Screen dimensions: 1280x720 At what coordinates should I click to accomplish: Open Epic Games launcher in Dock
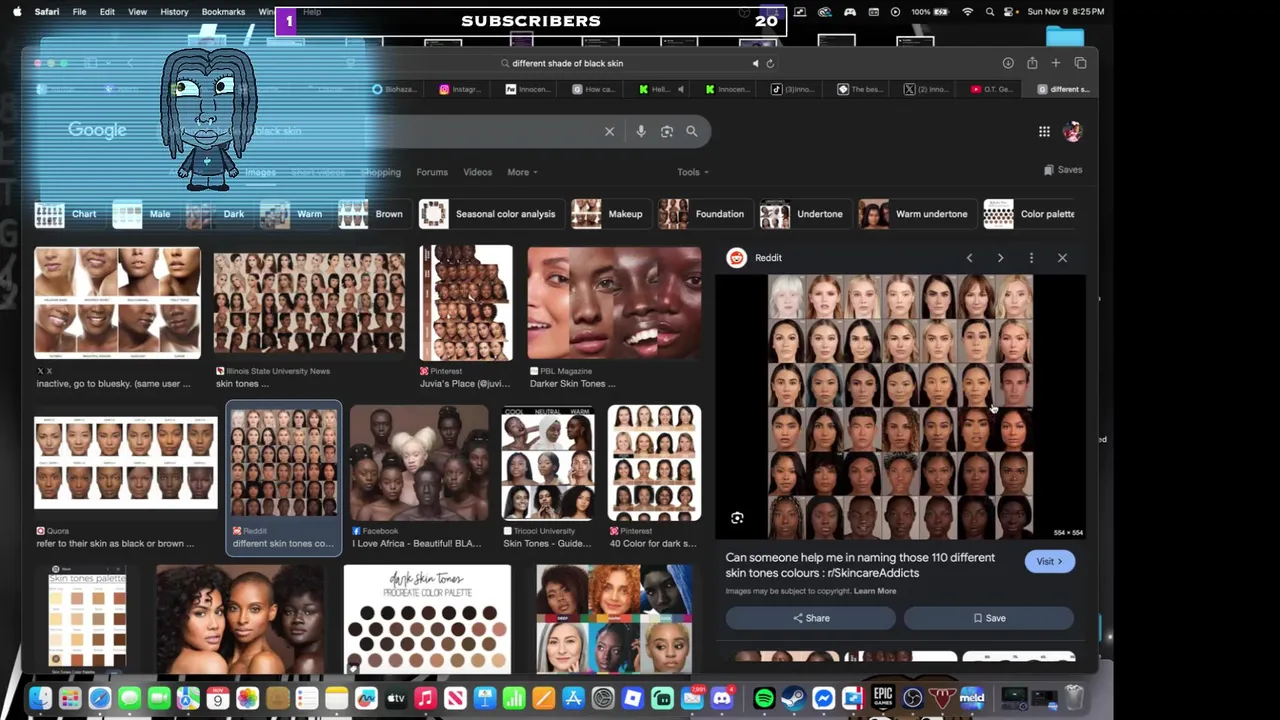click(882, 697)
